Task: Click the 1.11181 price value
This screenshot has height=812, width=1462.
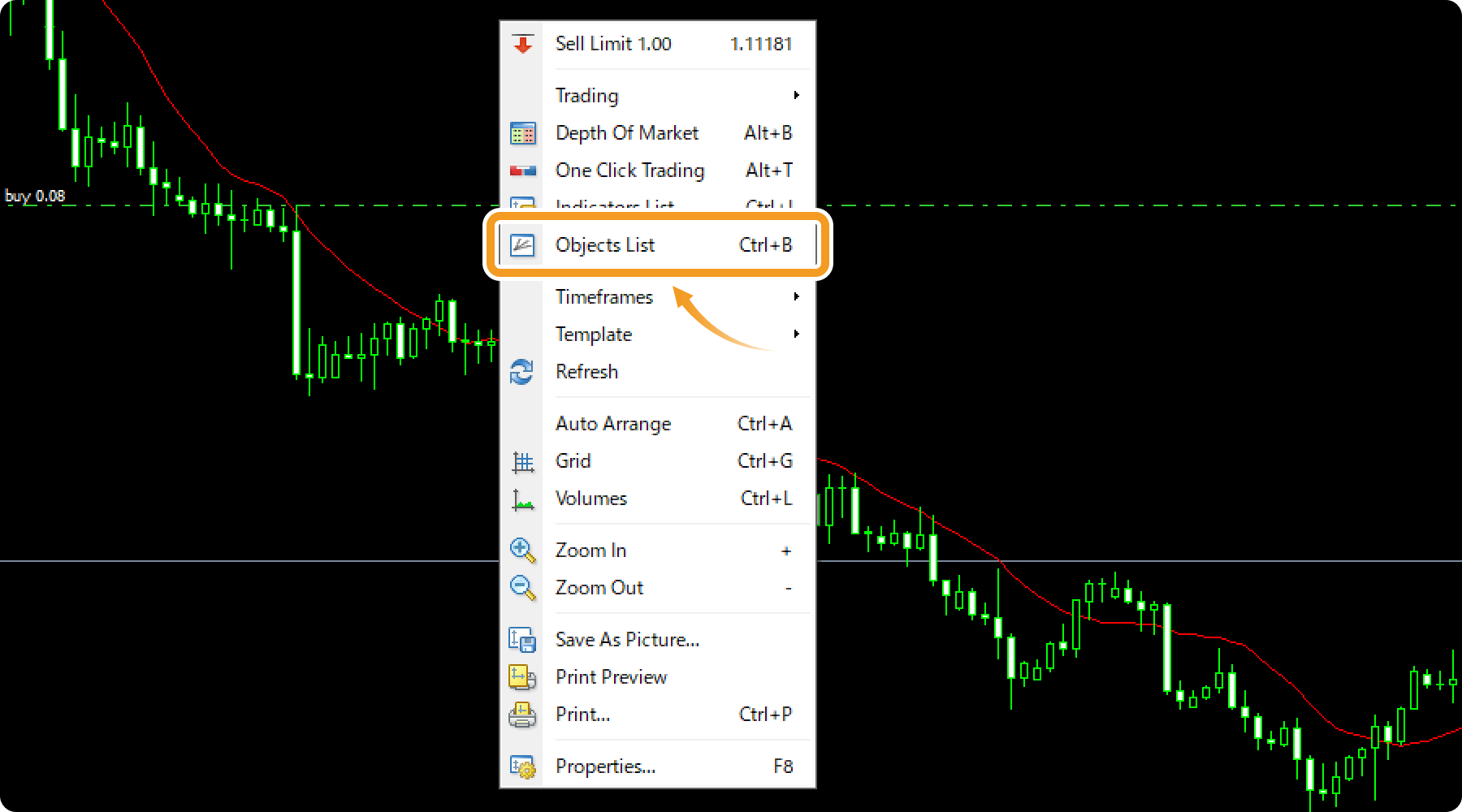Action: (761, 44)
